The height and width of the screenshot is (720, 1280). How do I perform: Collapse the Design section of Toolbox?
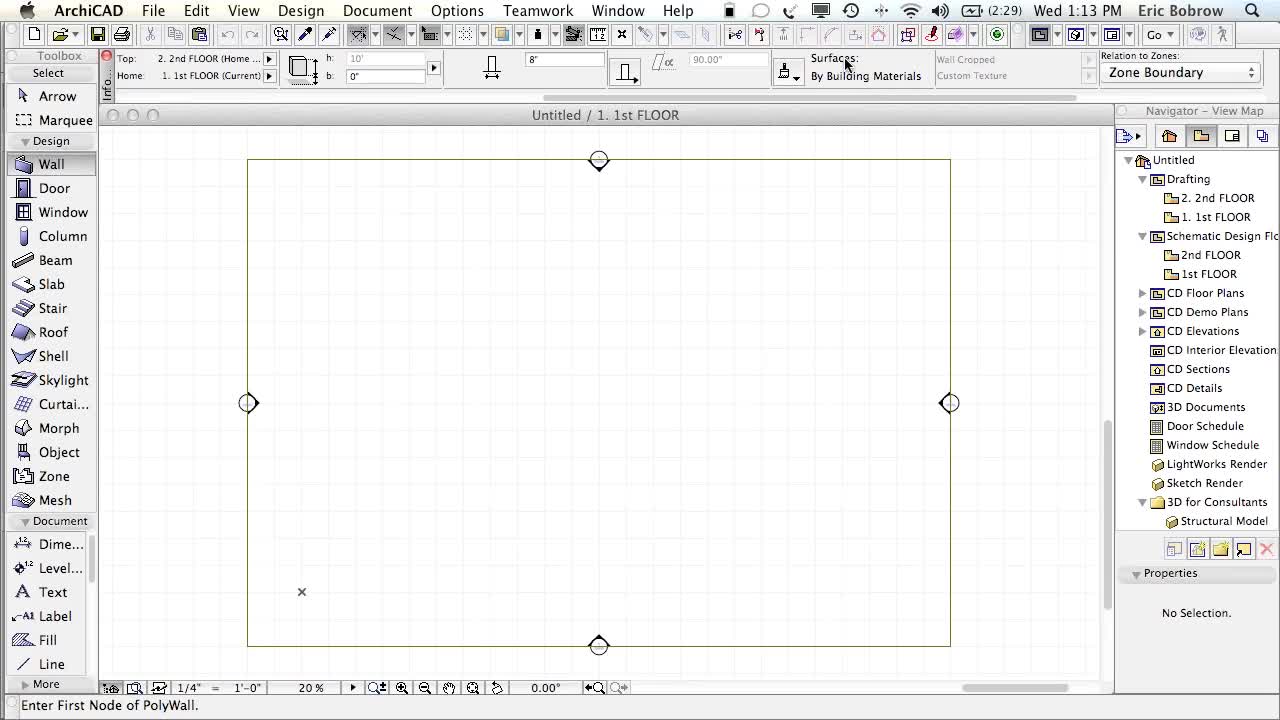pyautogui.click(x=25, y=141)
